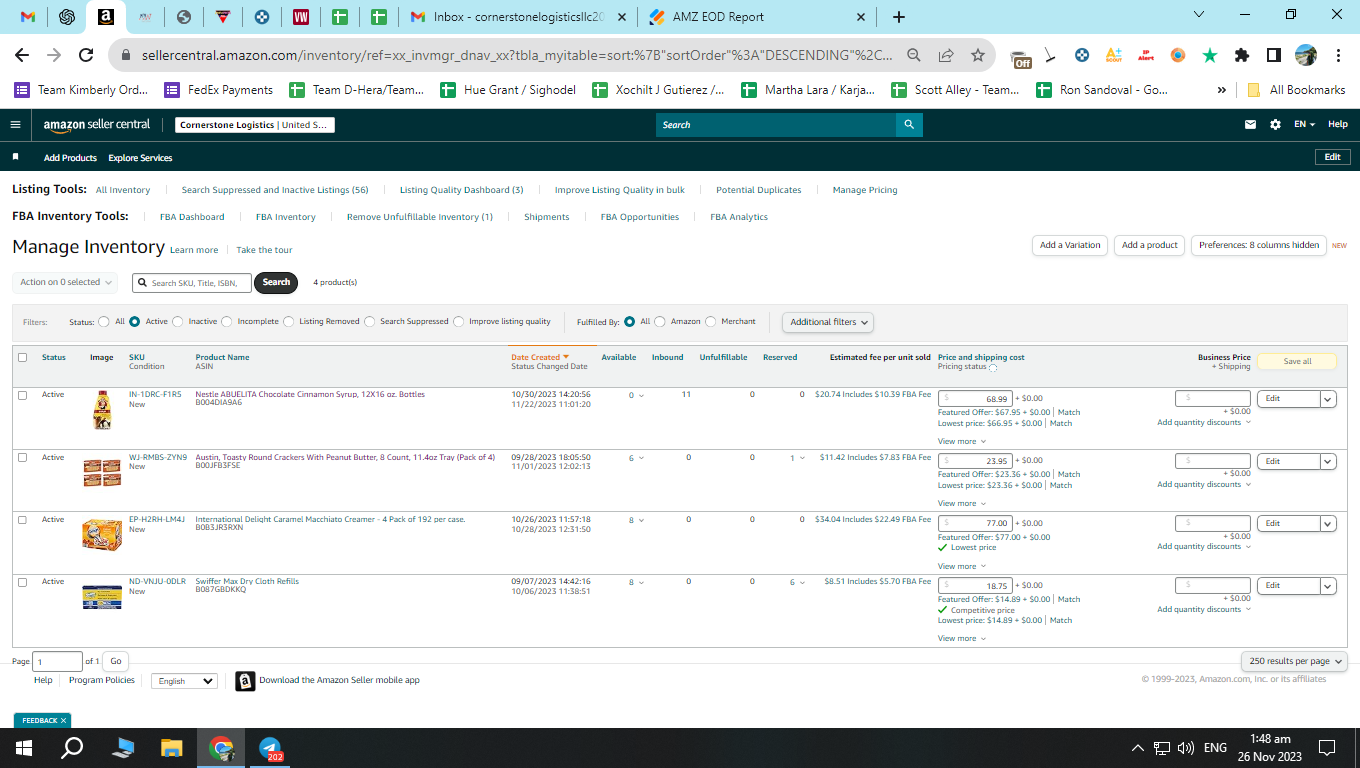Screen dimensions: 1360x768
Task: Select Fulfilled By Amazon radio button
Action: 660,322
